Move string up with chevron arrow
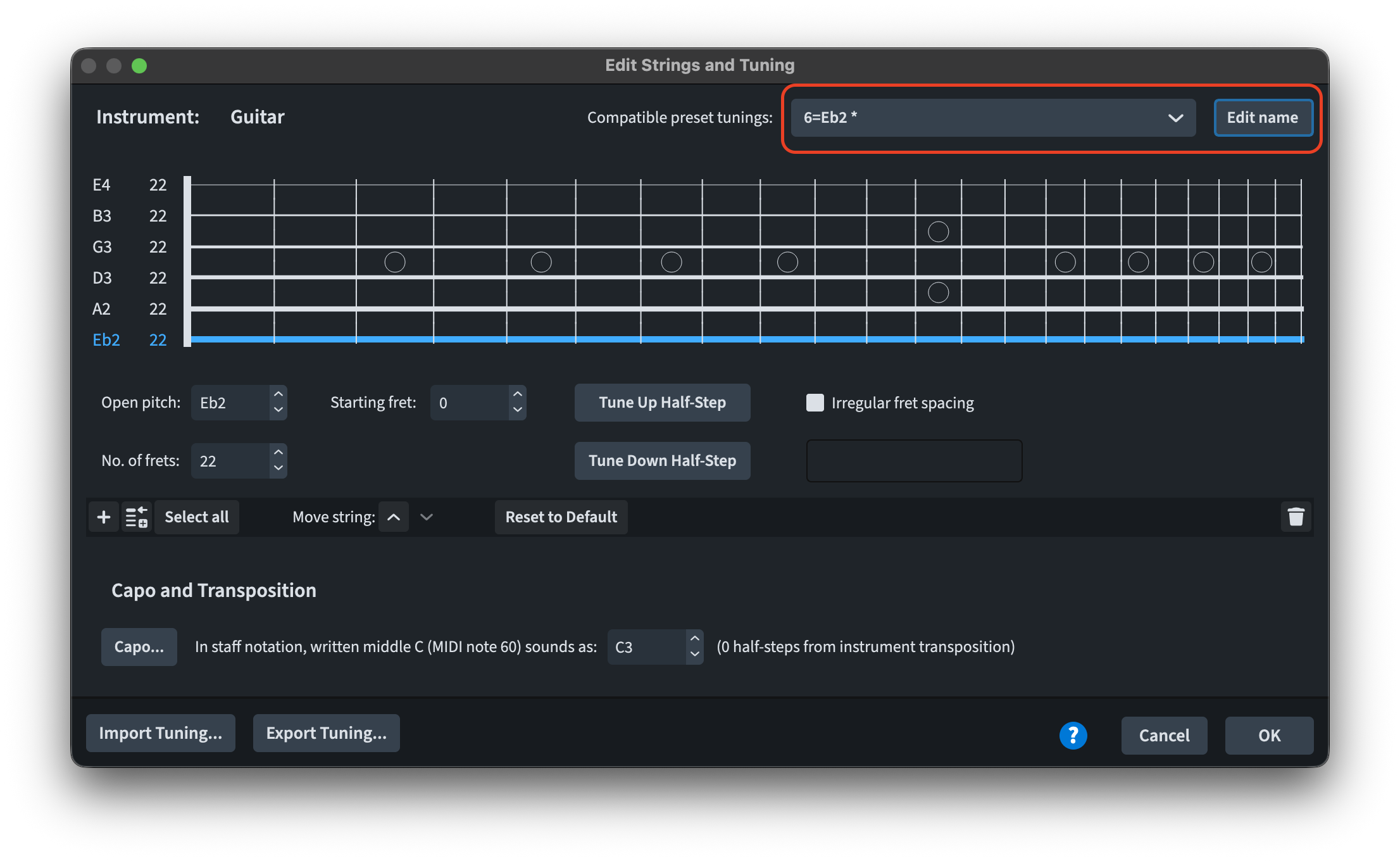Screen dimensions: 1400x861 394,517
